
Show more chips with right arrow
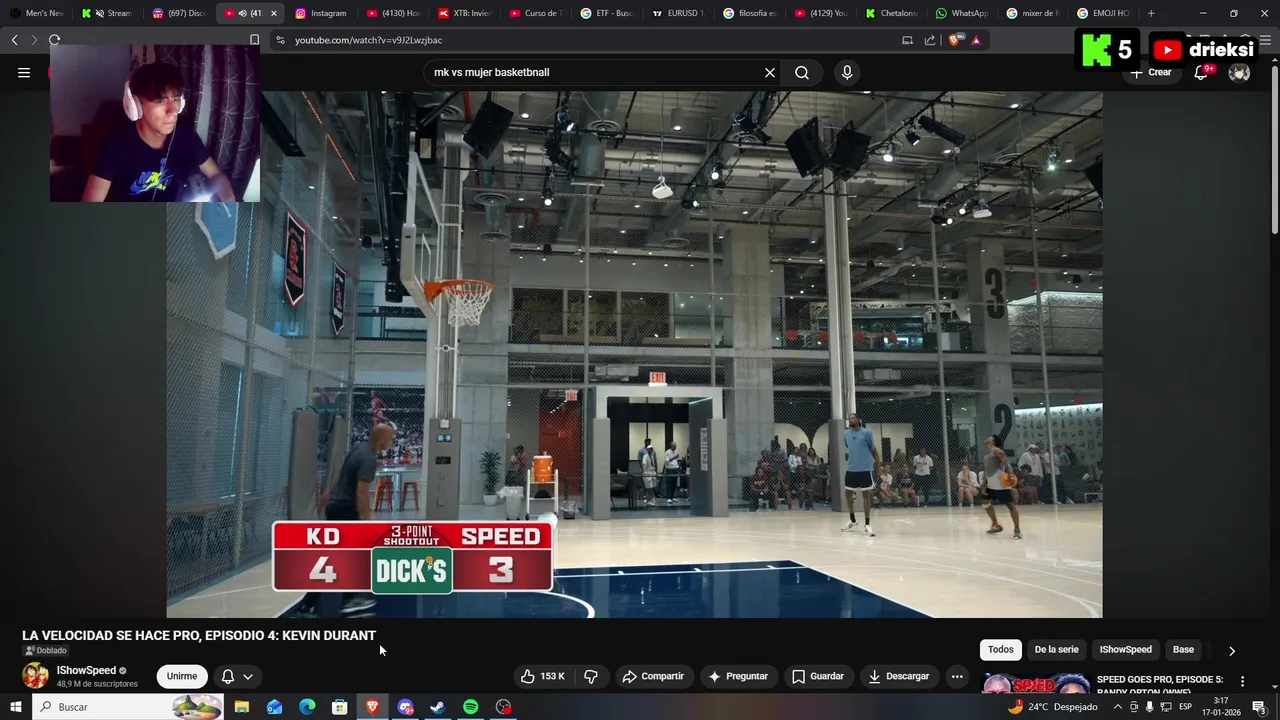pyautogui.click(x=1231, y=650)
